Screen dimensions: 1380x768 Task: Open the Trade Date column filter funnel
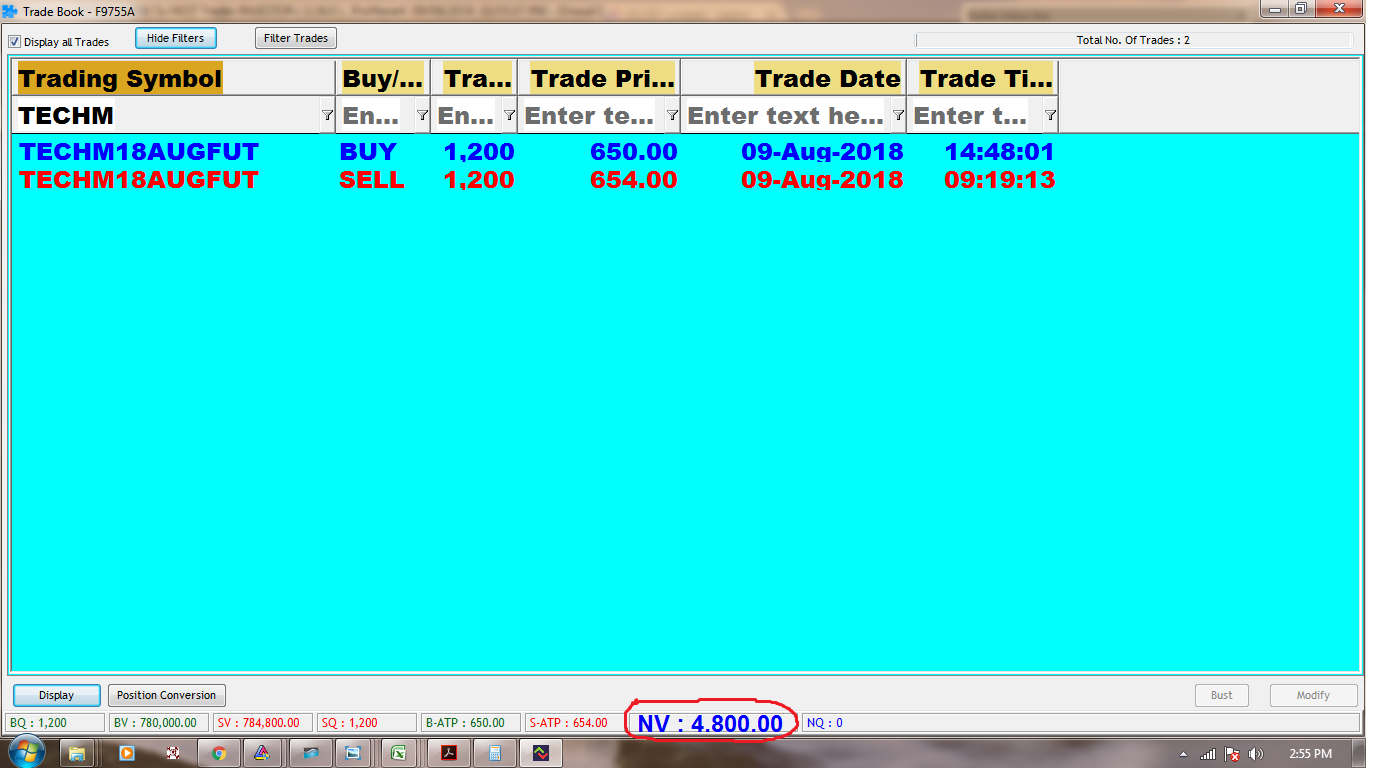[898, 116]
